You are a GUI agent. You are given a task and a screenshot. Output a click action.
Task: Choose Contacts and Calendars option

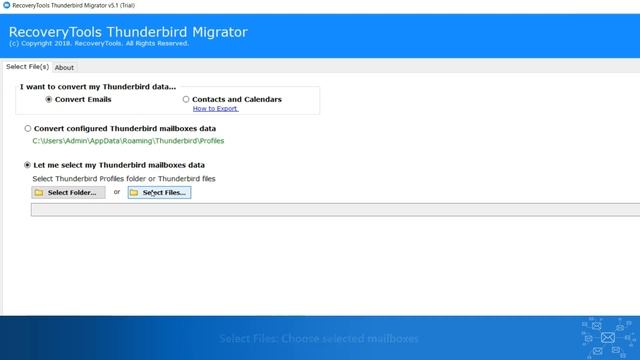pos(186,99)
